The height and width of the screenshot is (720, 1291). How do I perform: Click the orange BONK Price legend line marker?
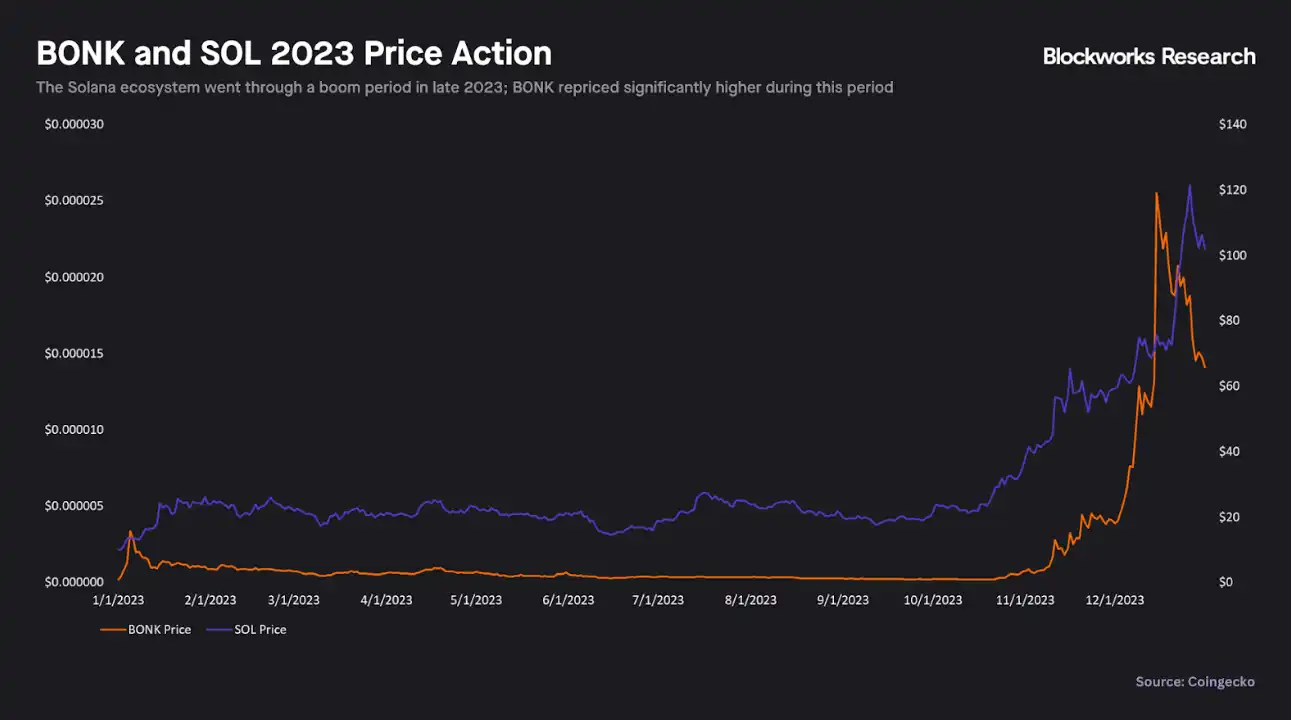(x=112, y=630)
